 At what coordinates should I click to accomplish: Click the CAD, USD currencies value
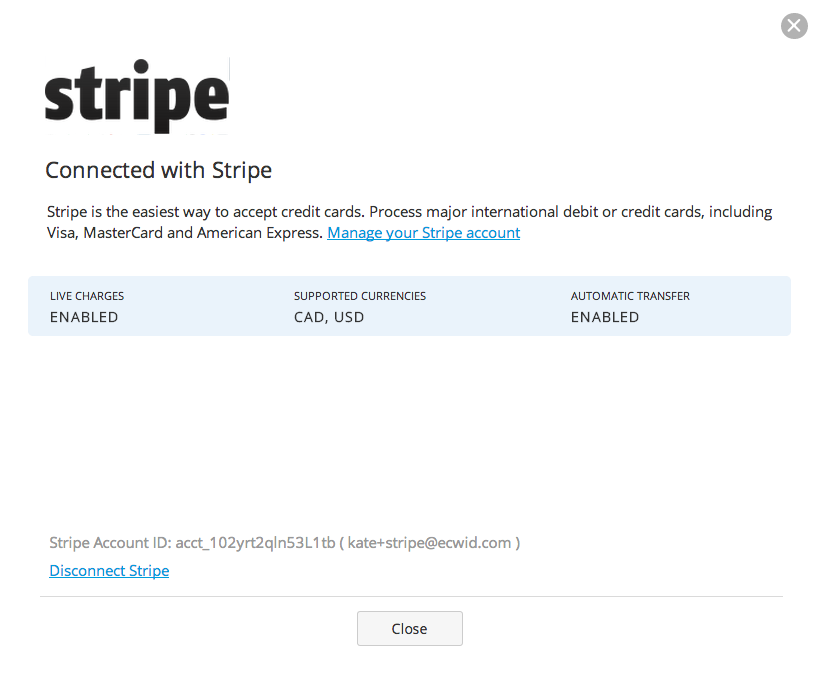point(329,317)
